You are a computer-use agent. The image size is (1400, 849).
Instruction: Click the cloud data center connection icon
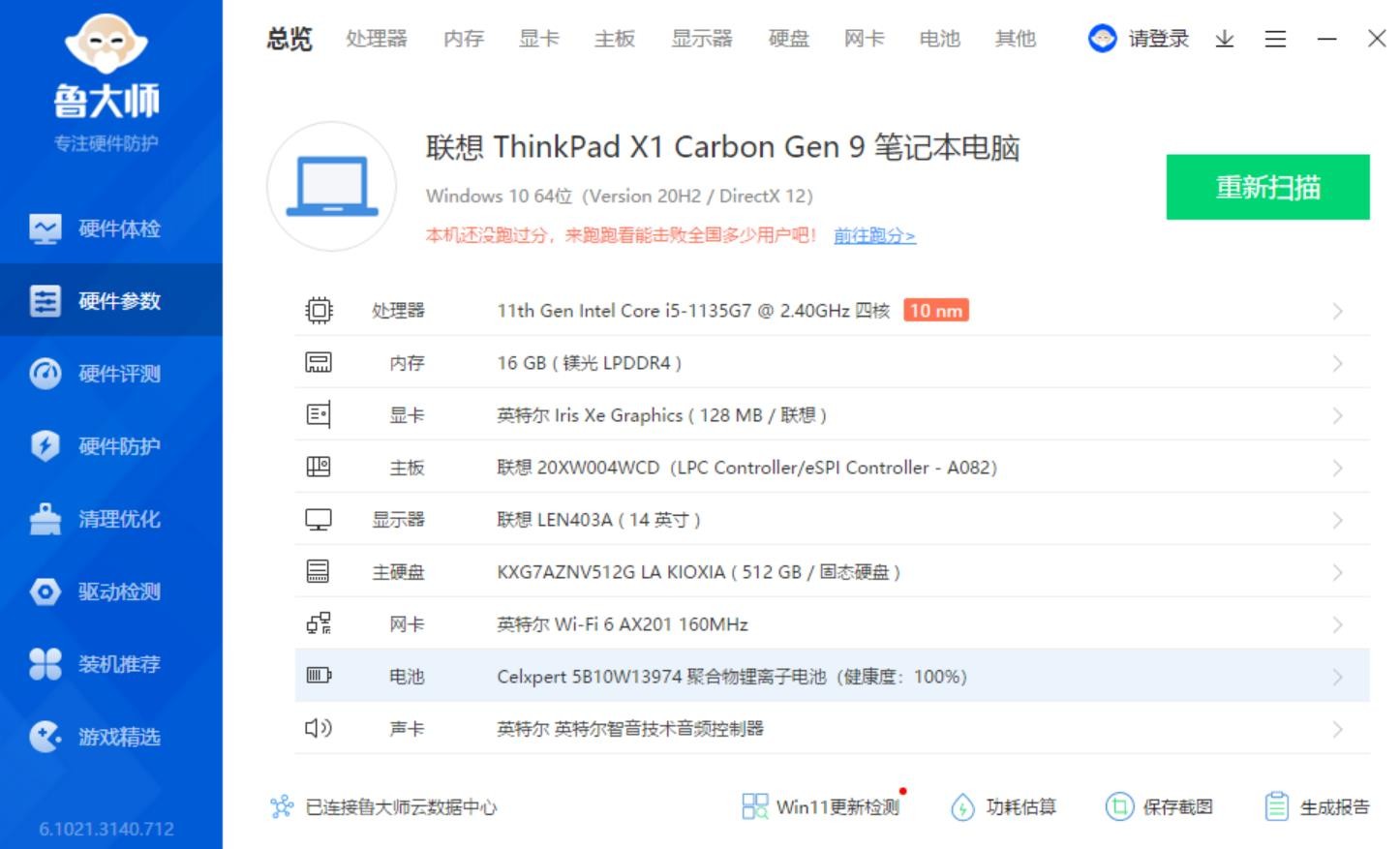282,806
